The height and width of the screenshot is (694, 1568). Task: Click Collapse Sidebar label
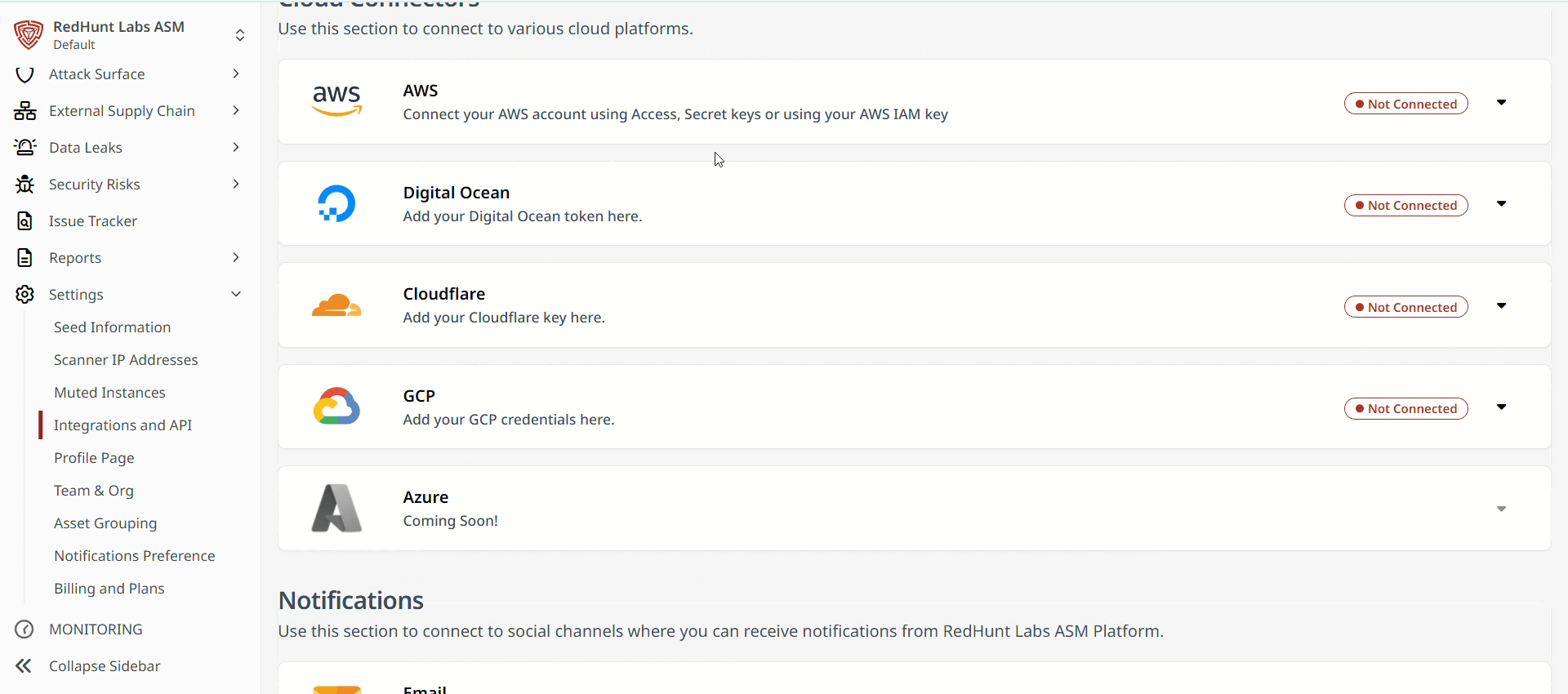tap(105, 666)
